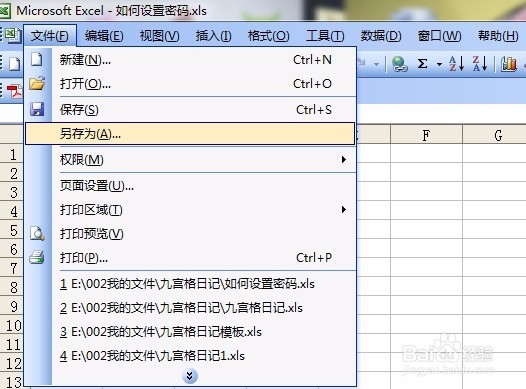526x389 pixels.
Task: Click the hyperlink globe icon in toolbar
Action: pos(399,64)
